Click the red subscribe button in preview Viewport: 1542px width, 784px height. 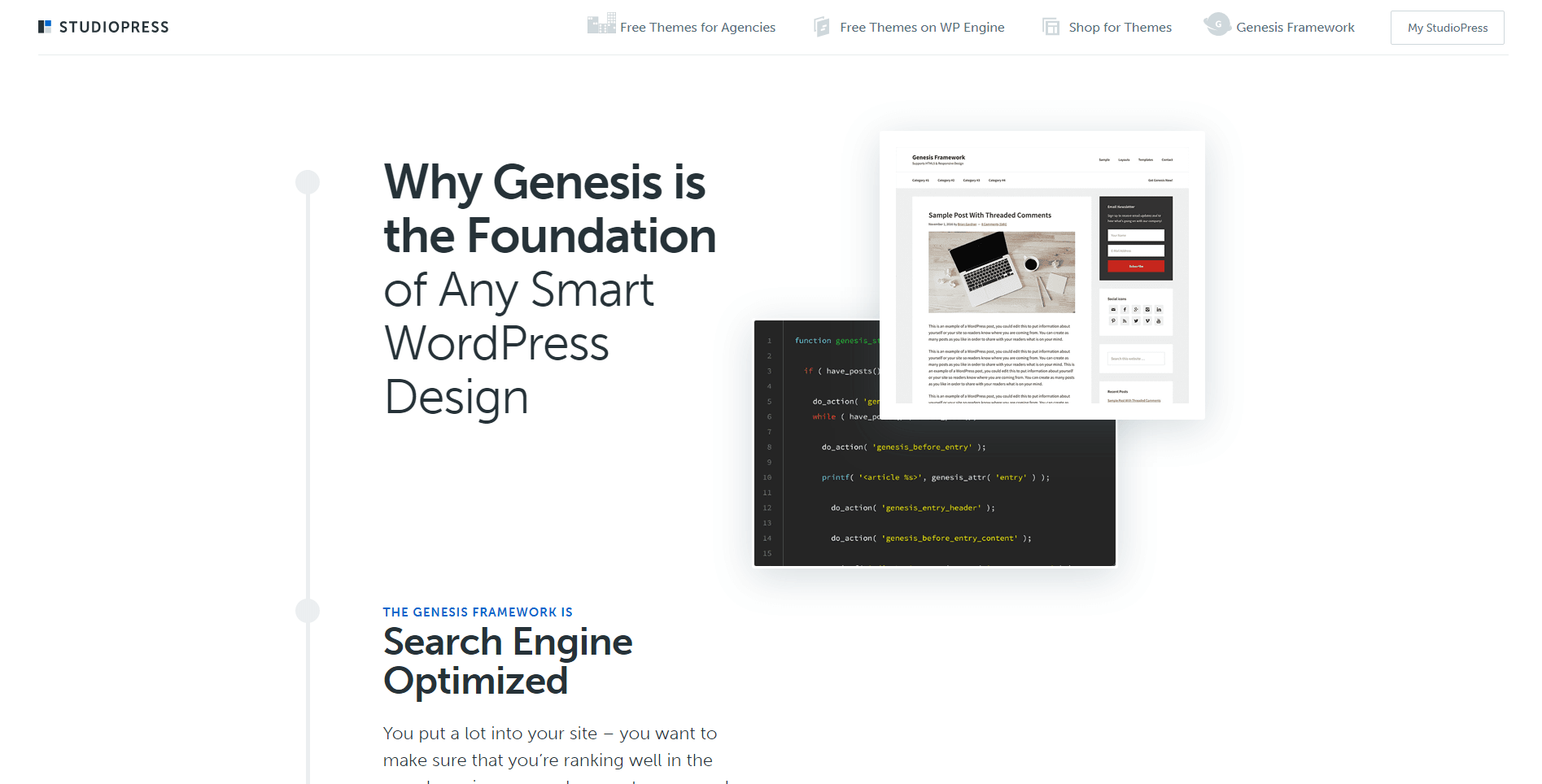[1136, 266]
